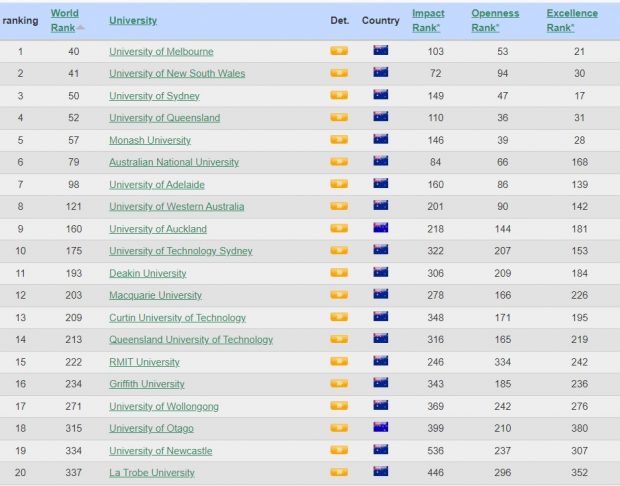Viewport: 620px width, 486px height.
Task: Select World Rank value 337
Action: coord(74,473)
